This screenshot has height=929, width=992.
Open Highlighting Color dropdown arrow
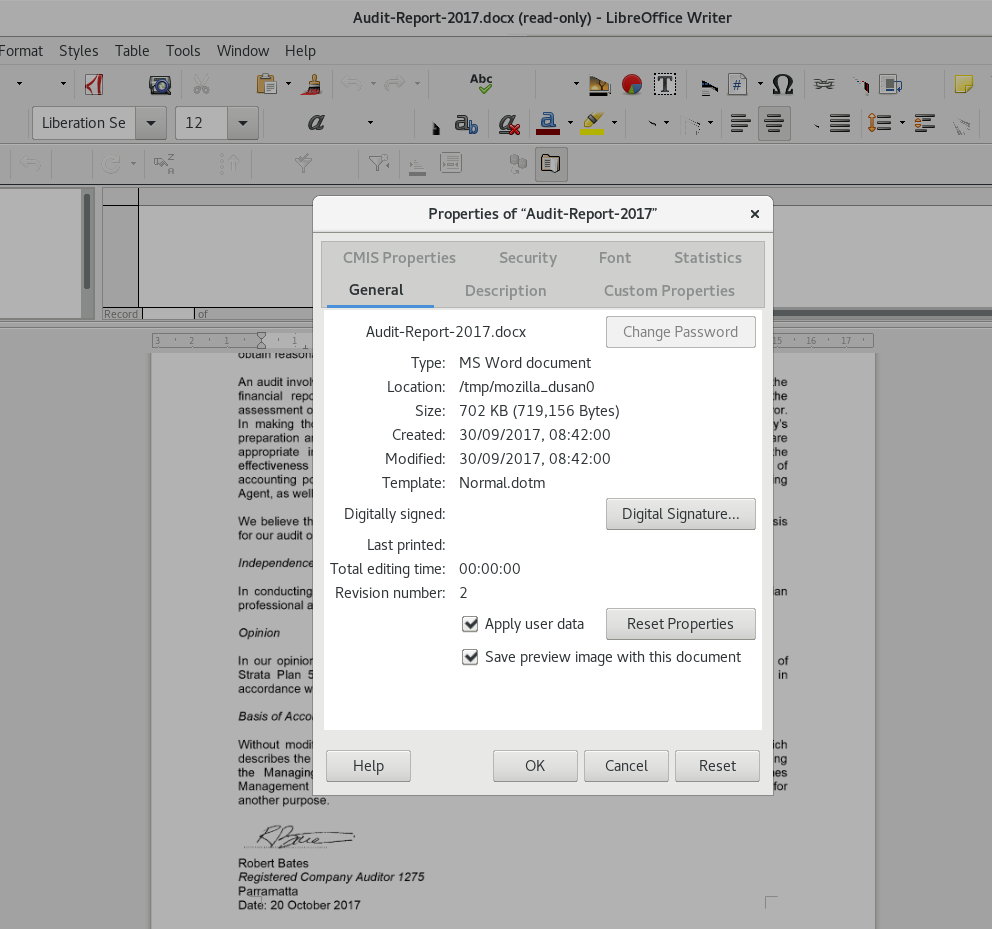(x=614, y=123)
